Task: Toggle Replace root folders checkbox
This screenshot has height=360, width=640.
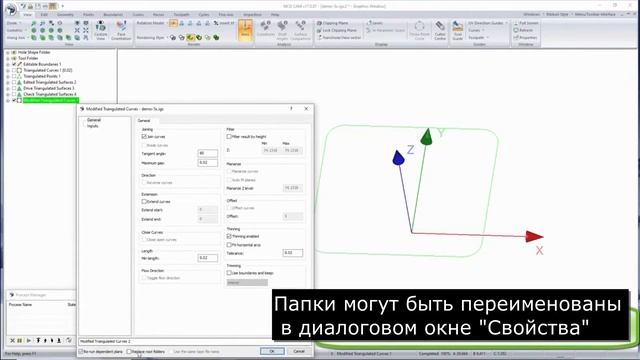Action: coord(129,351)
